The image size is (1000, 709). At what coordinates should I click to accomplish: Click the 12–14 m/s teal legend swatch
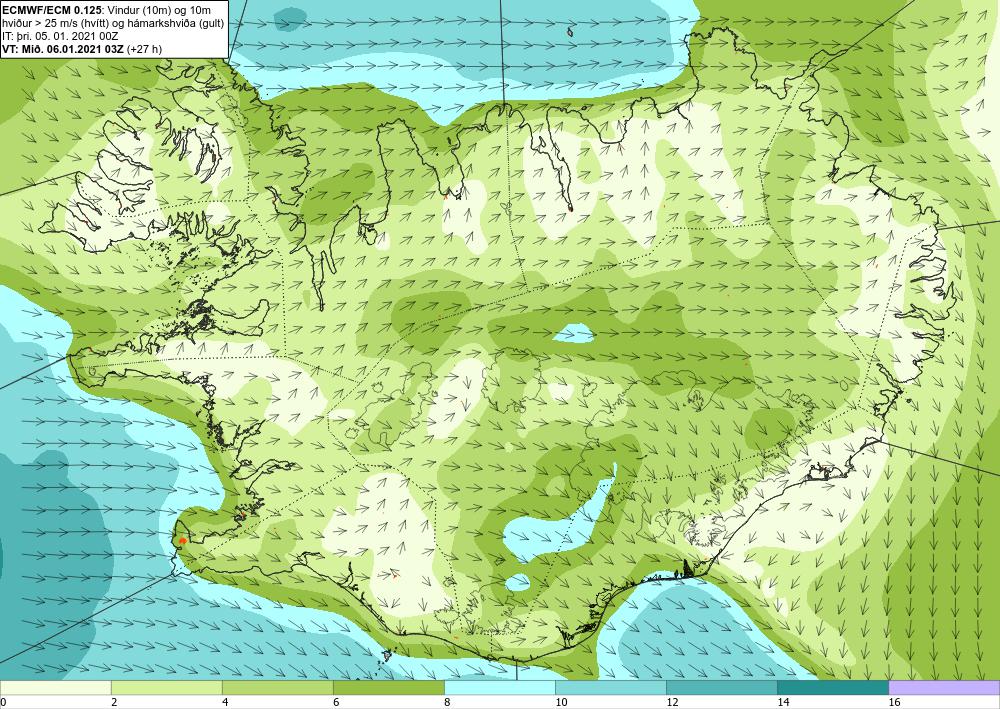(722, 687)
